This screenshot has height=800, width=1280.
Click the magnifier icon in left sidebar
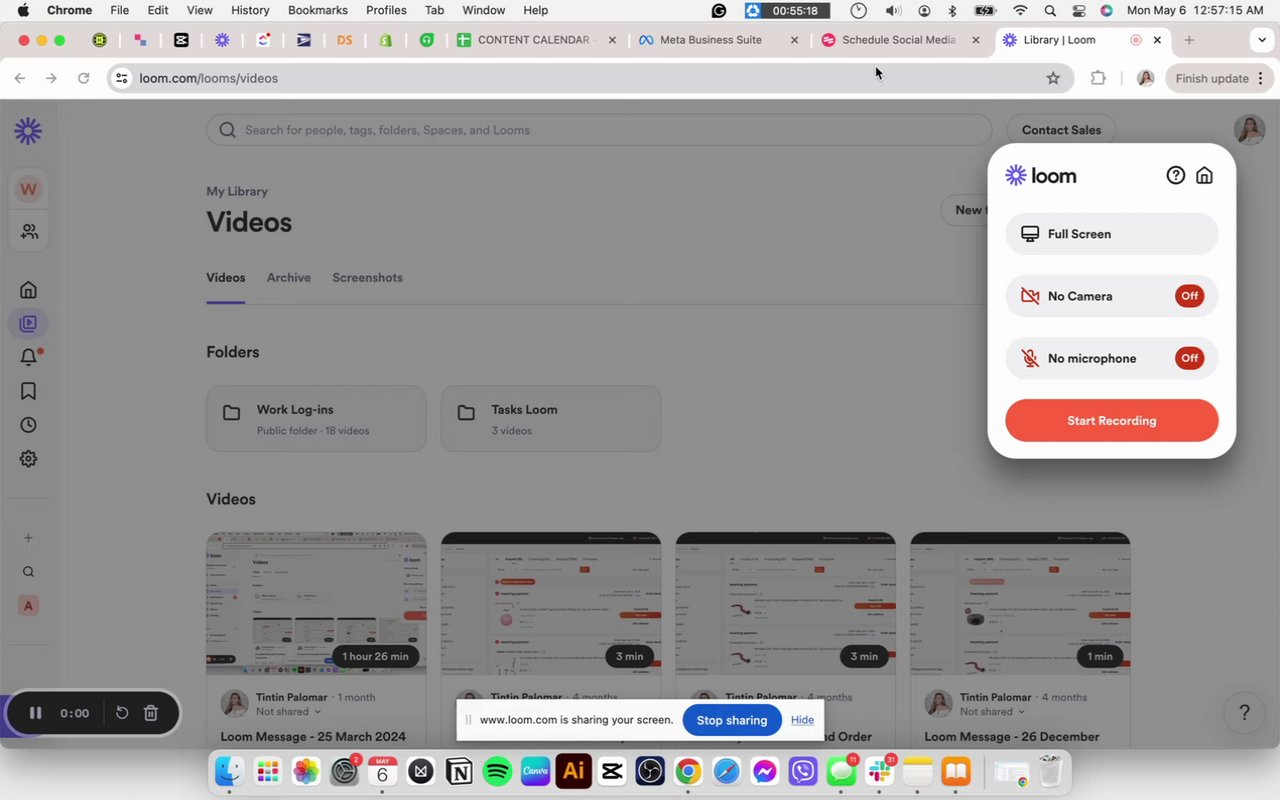(28, 572)
